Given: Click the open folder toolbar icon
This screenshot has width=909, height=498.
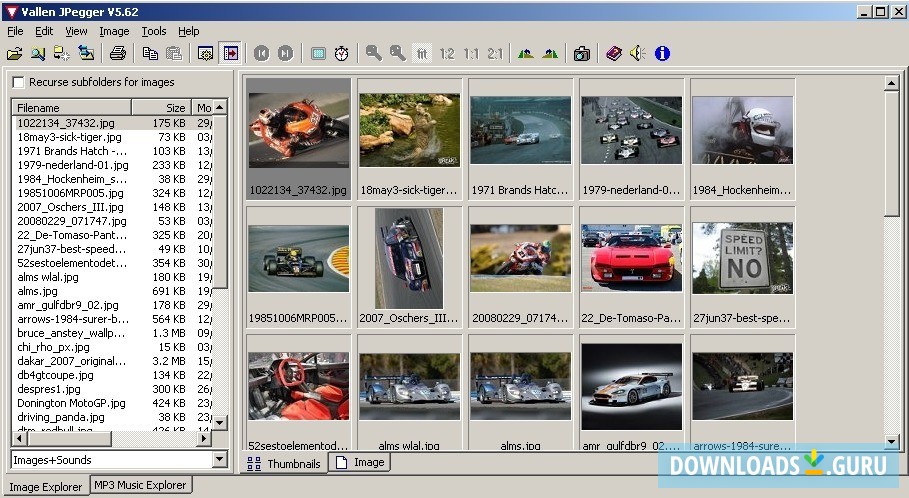Looking at the screenshot, I should (14, 53).
